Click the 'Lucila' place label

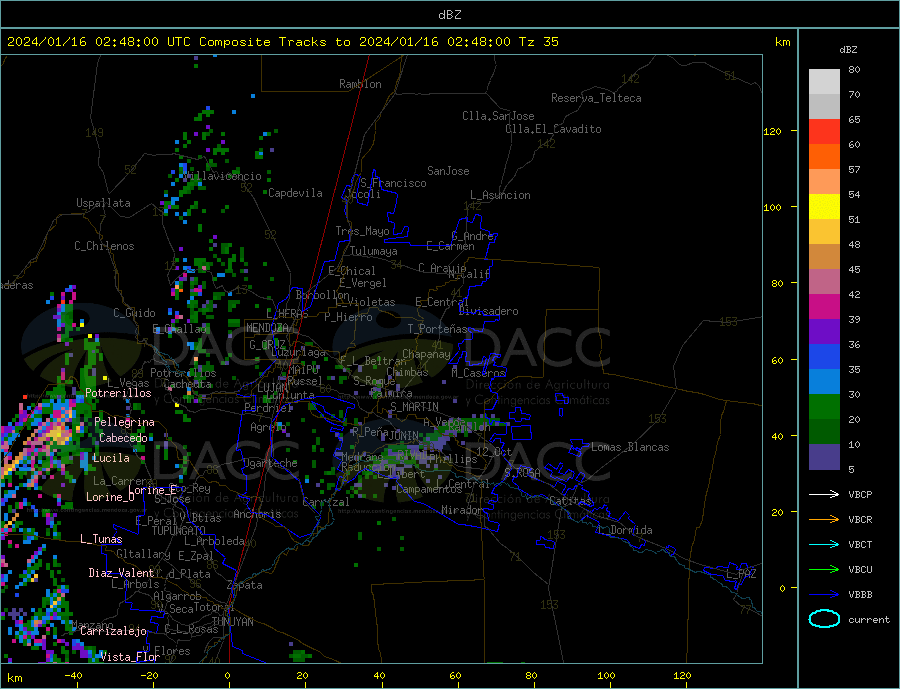point(111,458)
